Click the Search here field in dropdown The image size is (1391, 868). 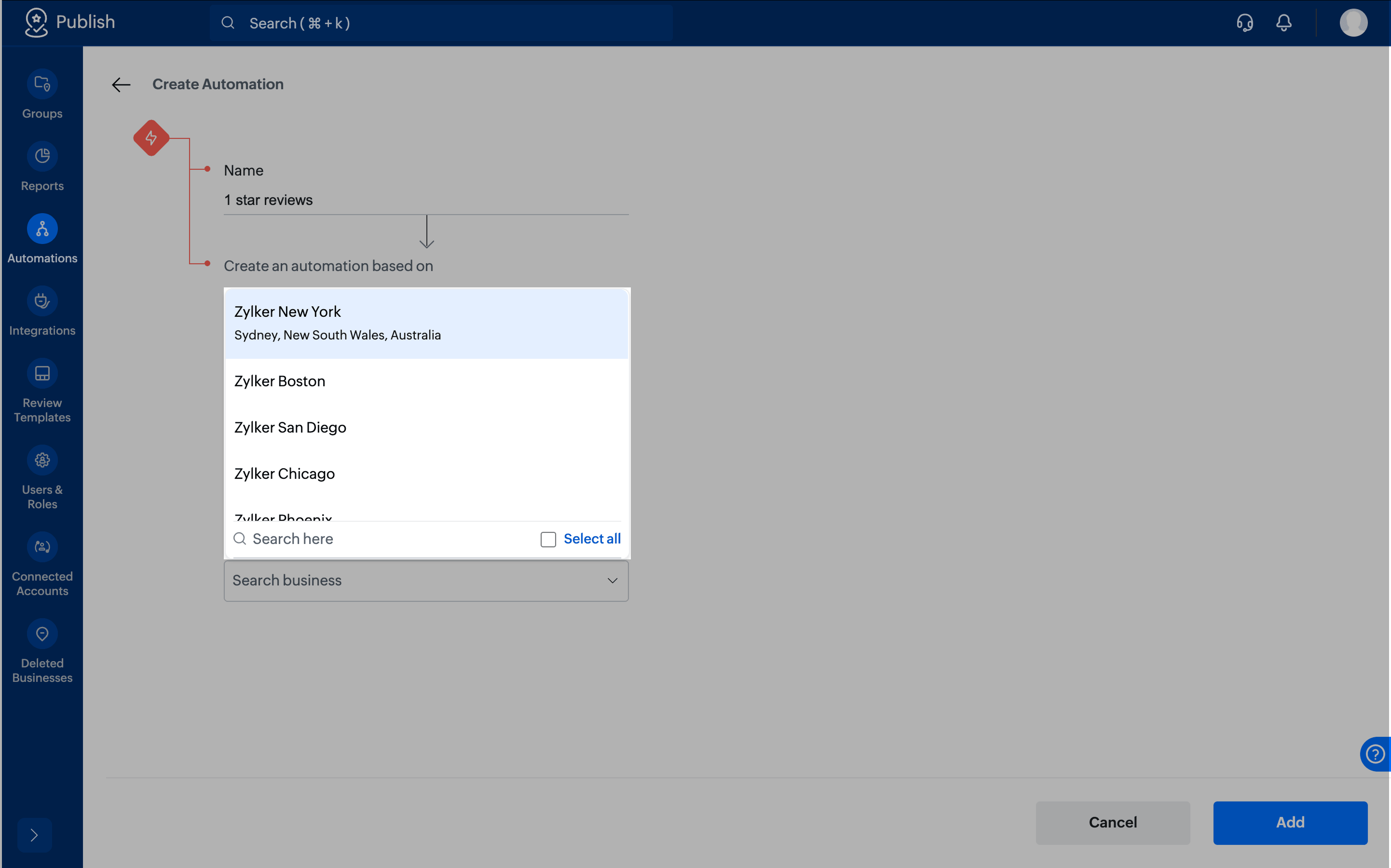pos(382,539)
